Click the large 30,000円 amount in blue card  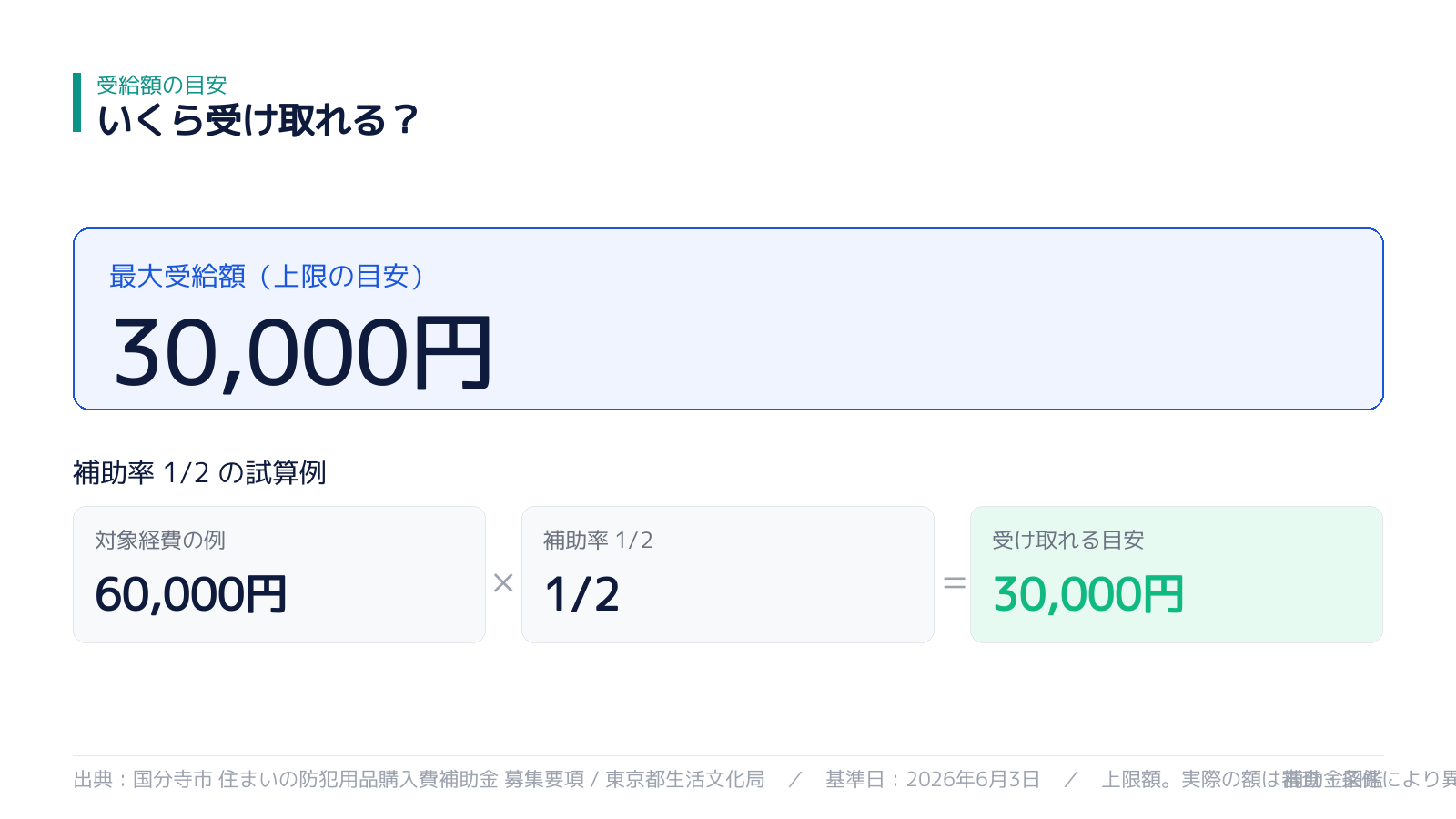coord(303,352)
